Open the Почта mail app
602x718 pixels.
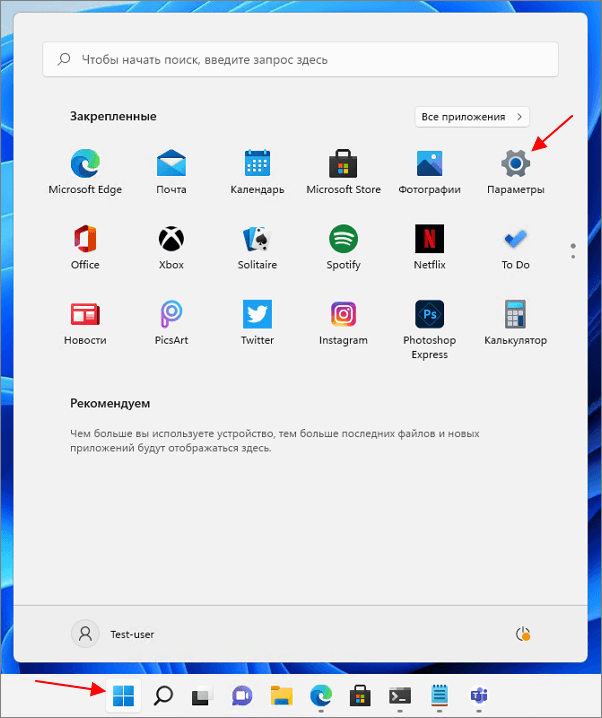pyautogui.click(x=171, y=172)
